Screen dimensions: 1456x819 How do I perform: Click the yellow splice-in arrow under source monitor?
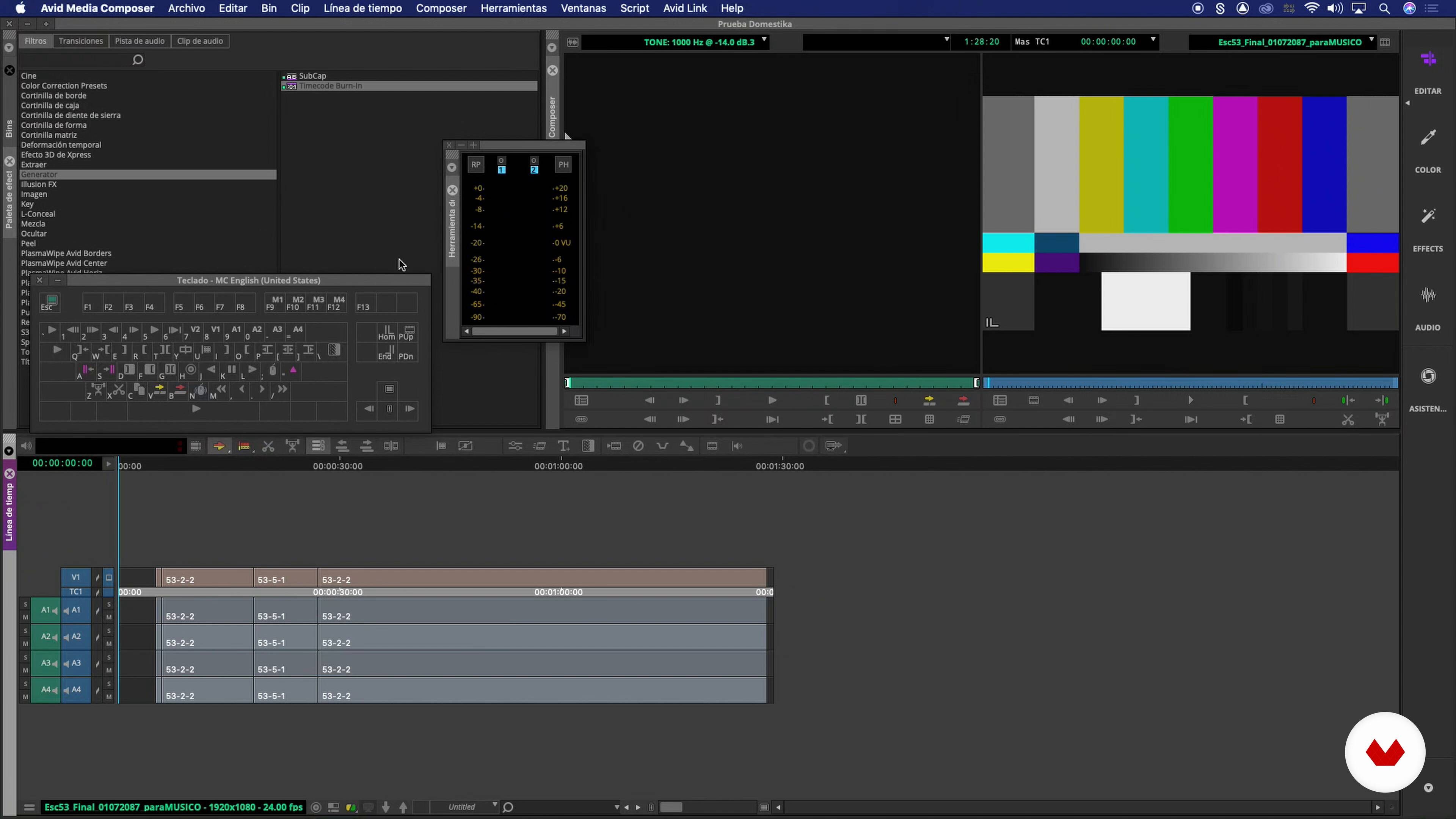929,401
